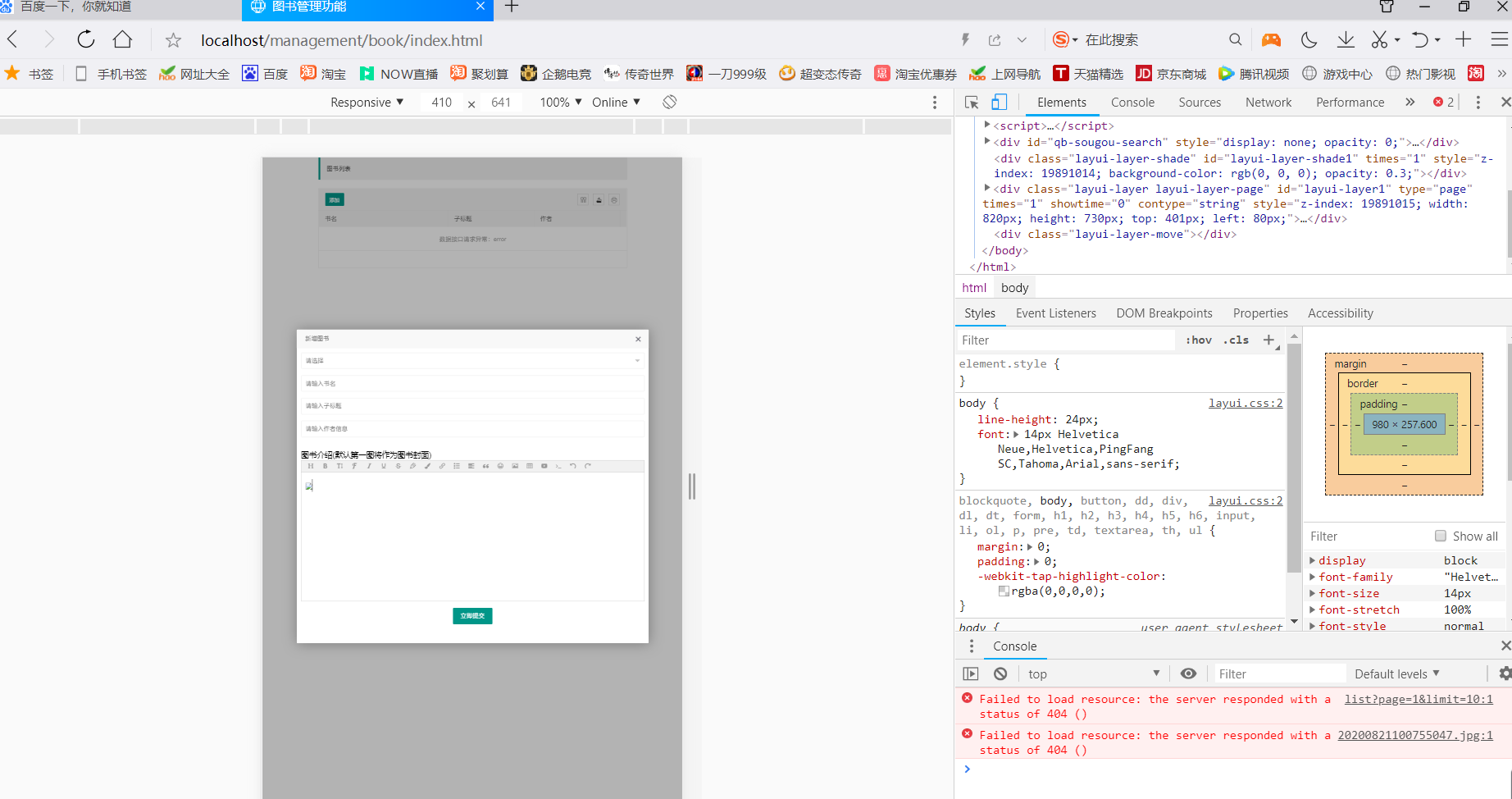Click the green 添加 button in the book list
1512x799 pixels.
335,199
